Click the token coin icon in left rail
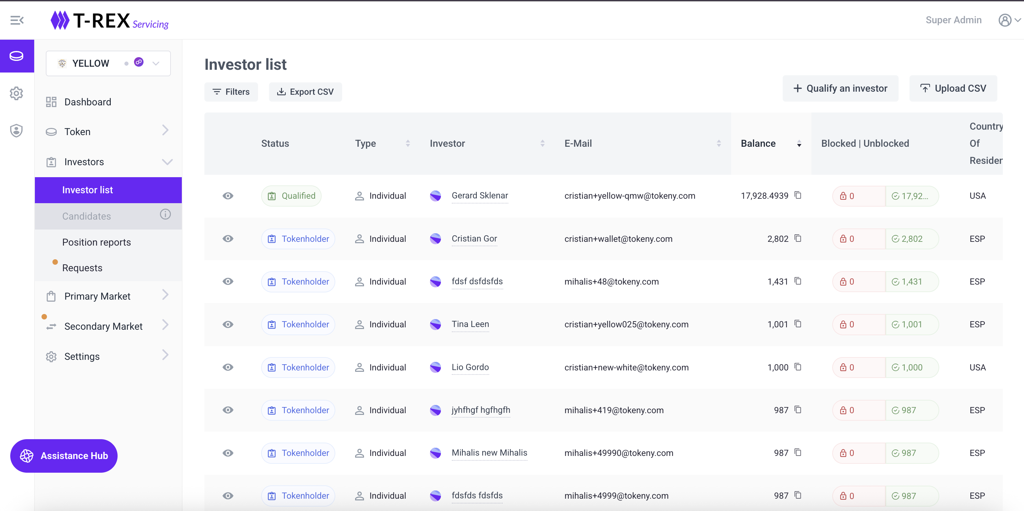The width and height of the screenshot is (1024, 511). click(17, 56)
